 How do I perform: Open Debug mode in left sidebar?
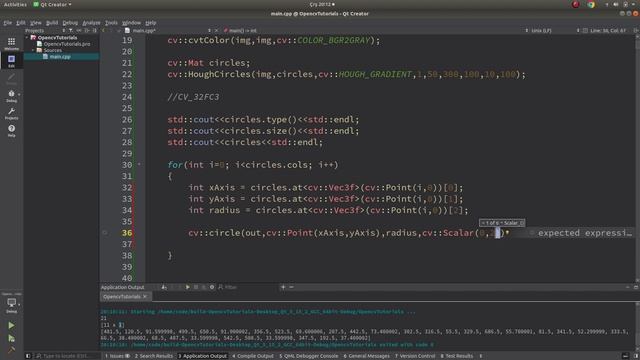[11, 96]
